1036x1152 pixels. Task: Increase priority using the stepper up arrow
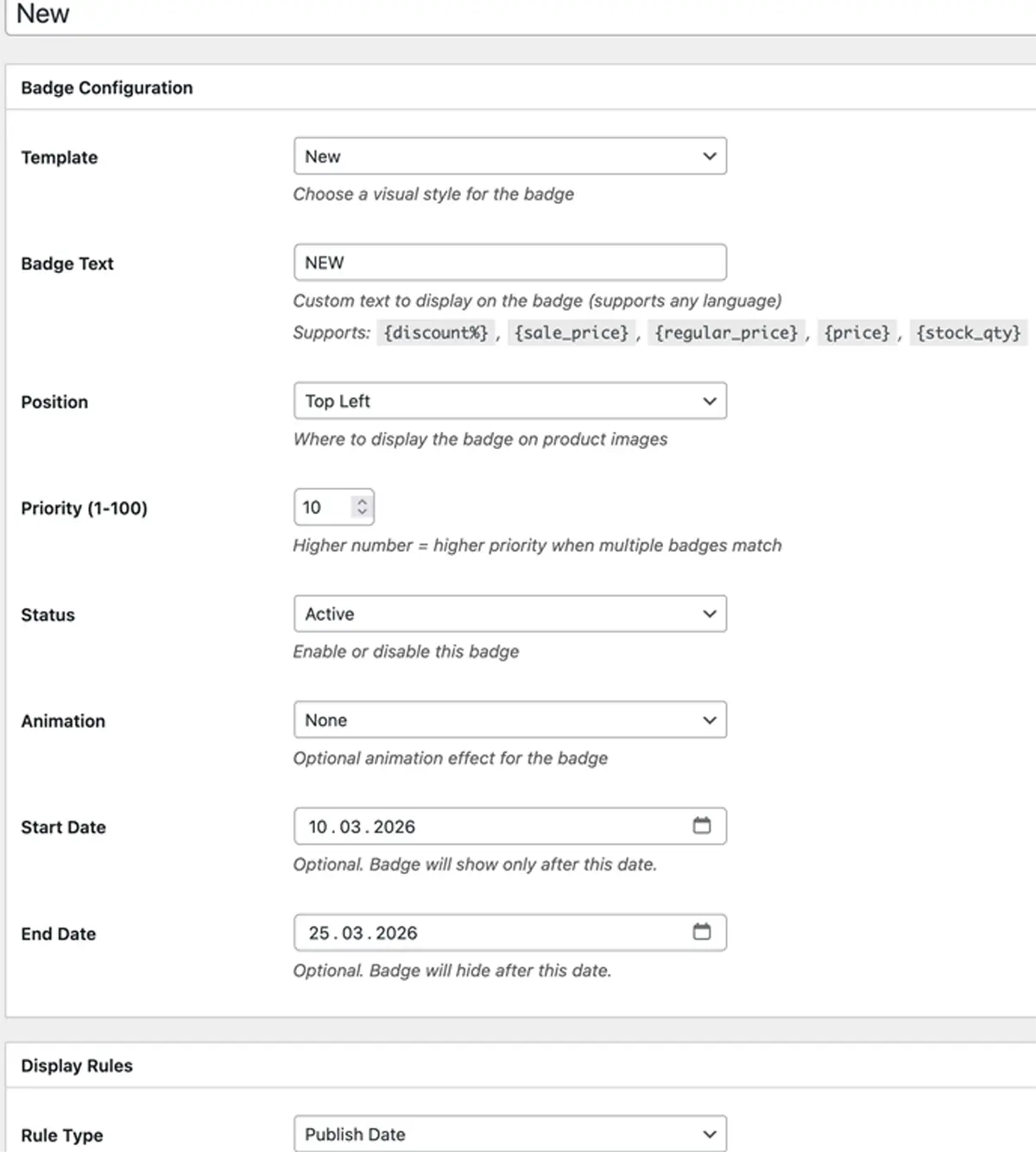click(360, 501)
